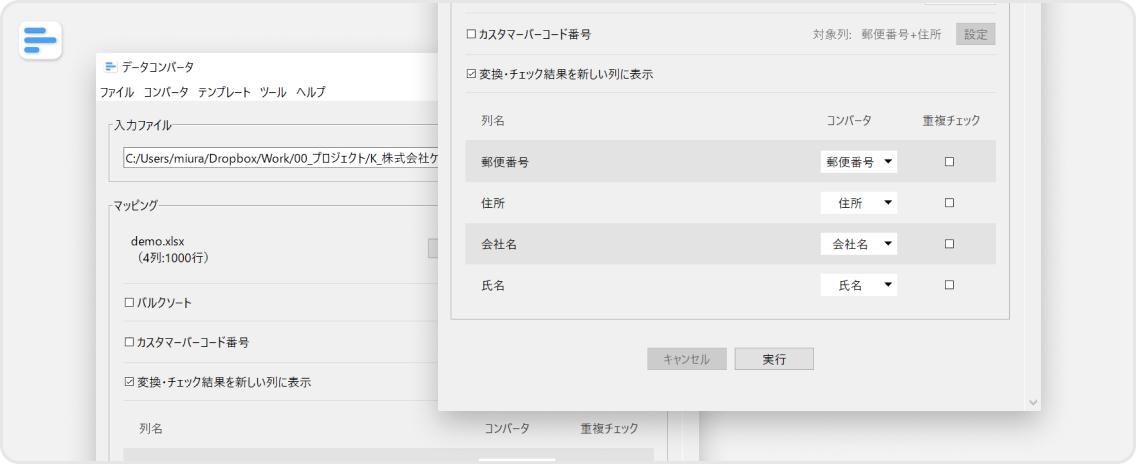This screenshot has width=1136, height=464.
Task: Click the input file path field
Action: (x=281, y=158)
